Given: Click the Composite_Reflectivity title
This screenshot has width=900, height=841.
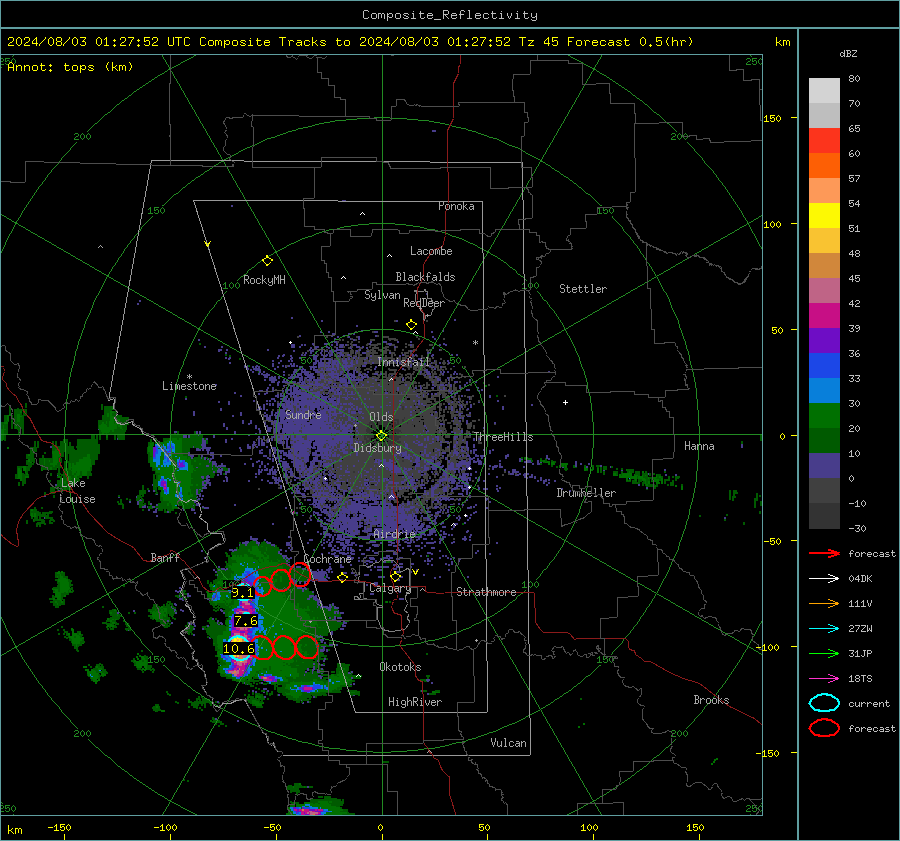Looking at the screenshot, I should tap(450, 15).
